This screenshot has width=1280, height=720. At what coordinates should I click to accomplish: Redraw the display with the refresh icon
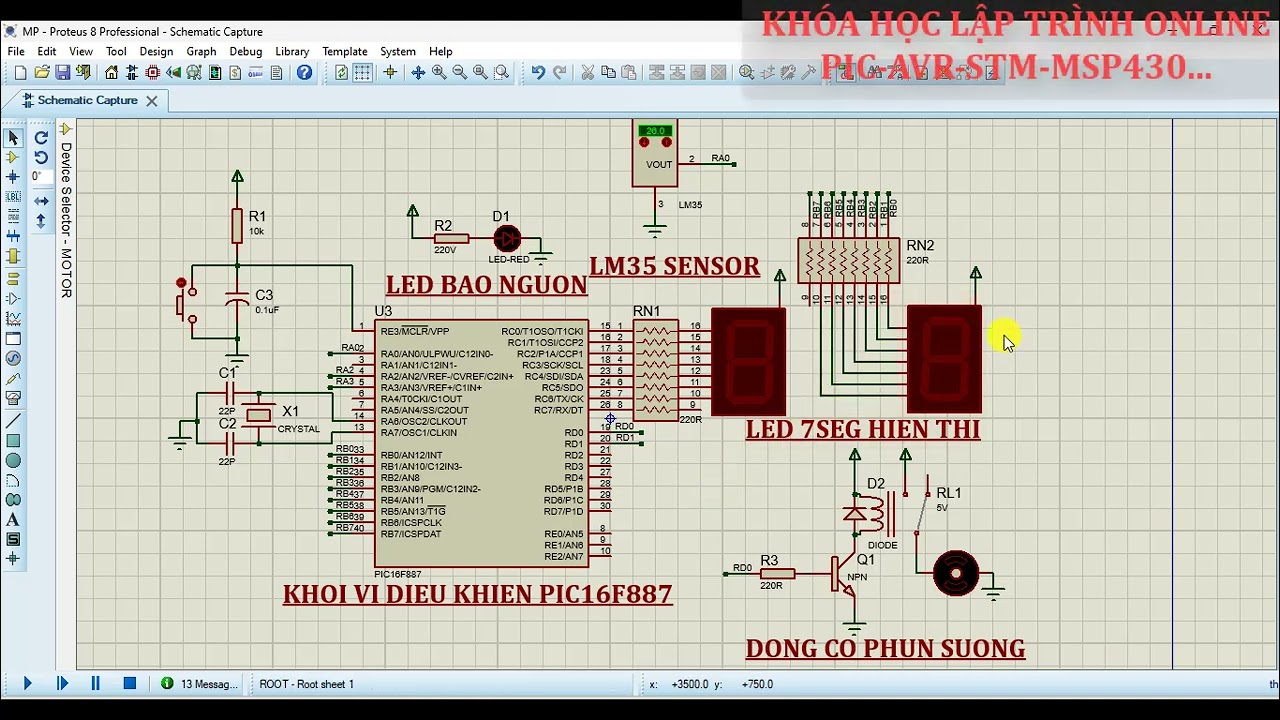pyautogui.click(x=342, y=72)
